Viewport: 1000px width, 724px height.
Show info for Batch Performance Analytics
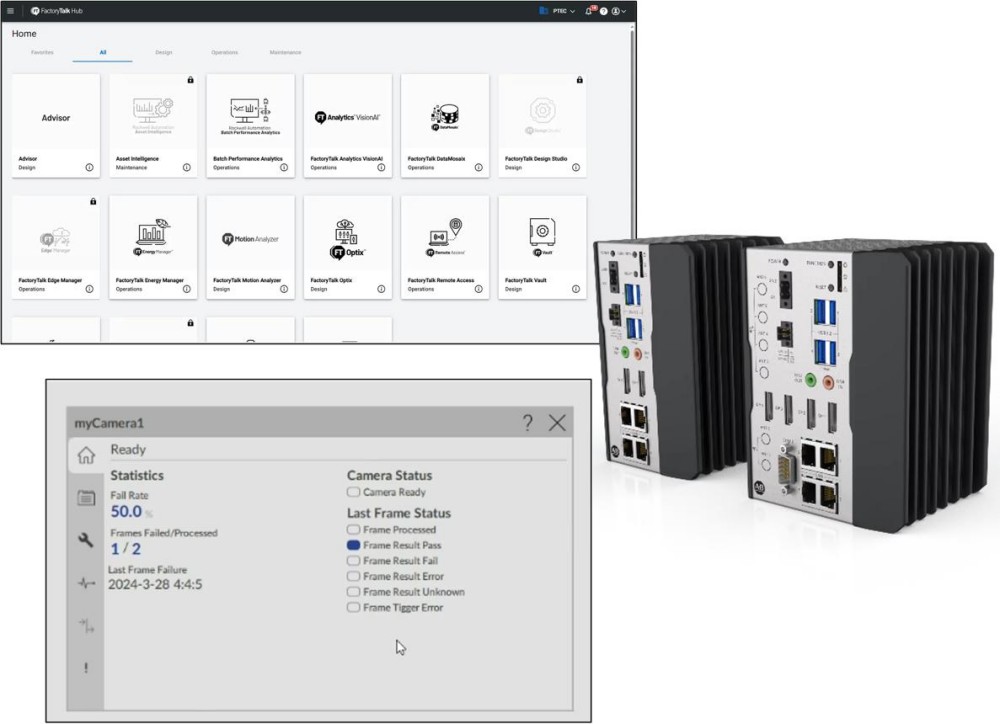tap(284, 168)
